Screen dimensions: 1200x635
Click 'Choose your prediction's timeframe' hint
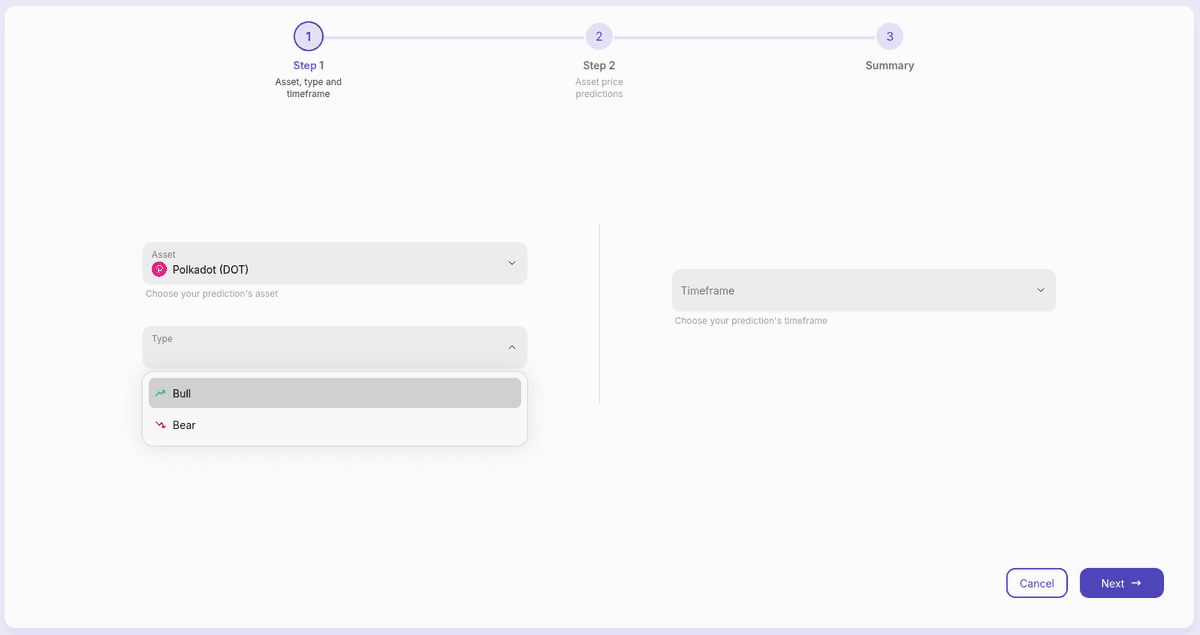[751, 321]
